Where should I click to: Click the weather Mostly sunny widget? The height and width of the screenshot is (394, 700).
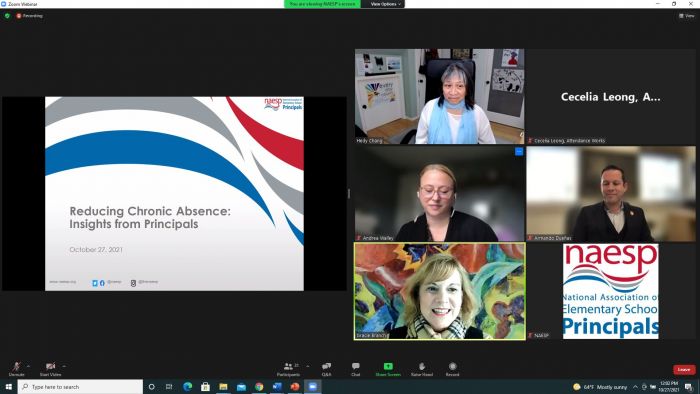coord(600,387)
